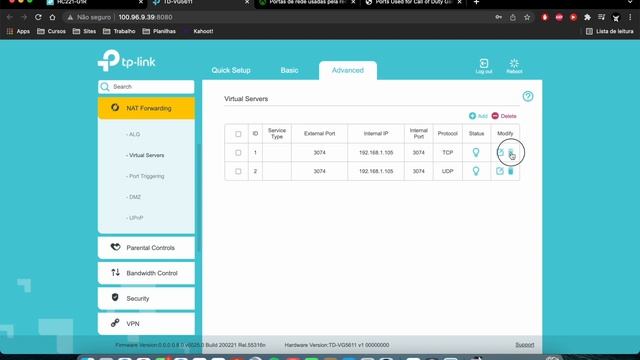This screenshot has width=640, height=360.
Task: Select all rules with header checkbox
Action: [x=238, y=134]
